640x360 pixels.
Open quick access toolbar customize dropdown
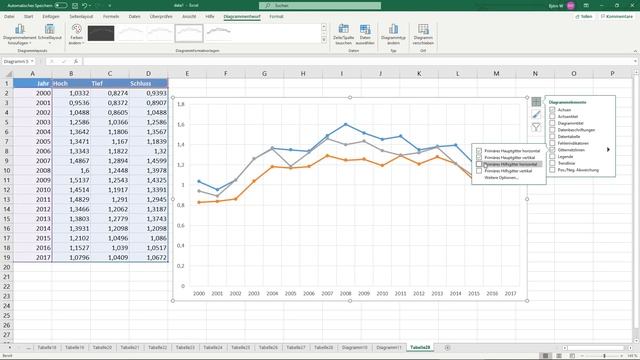point(109,6)
